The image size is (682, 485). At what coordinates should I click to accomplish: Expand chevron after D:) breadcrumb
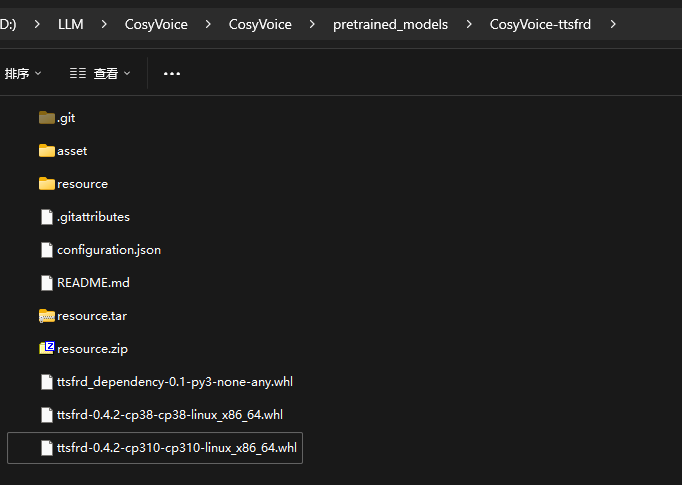point(37,24)
